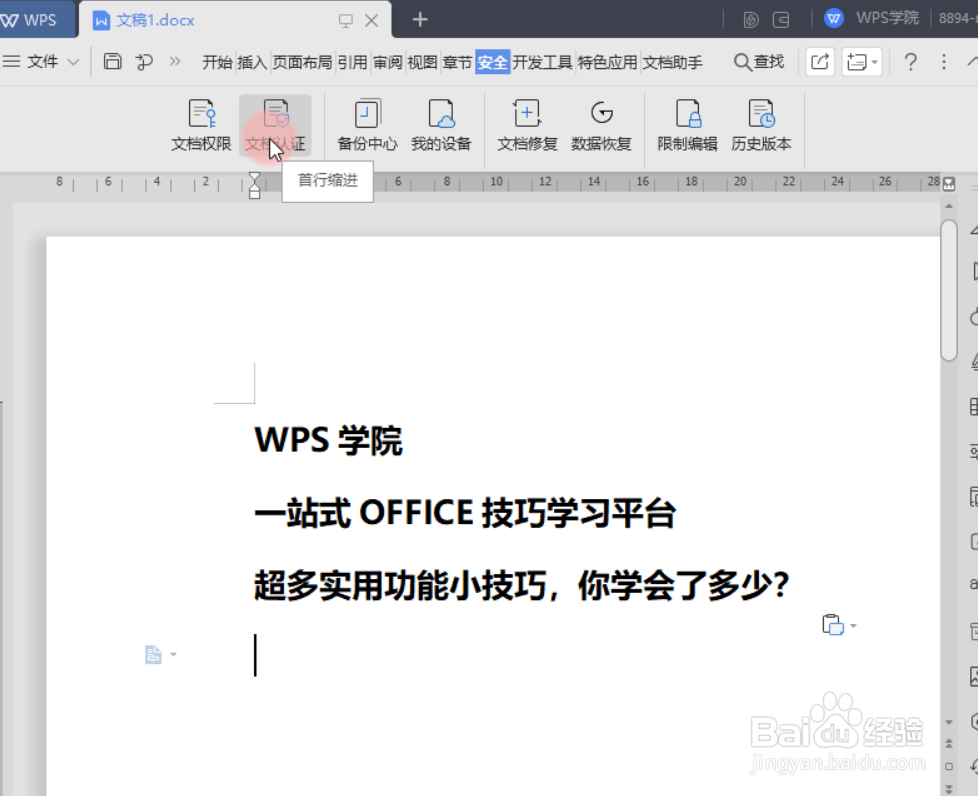The height and width of the screenshot is (796, 978).
Task: Click the vertical scrollbar thumb
Action: tap(949, 289)
